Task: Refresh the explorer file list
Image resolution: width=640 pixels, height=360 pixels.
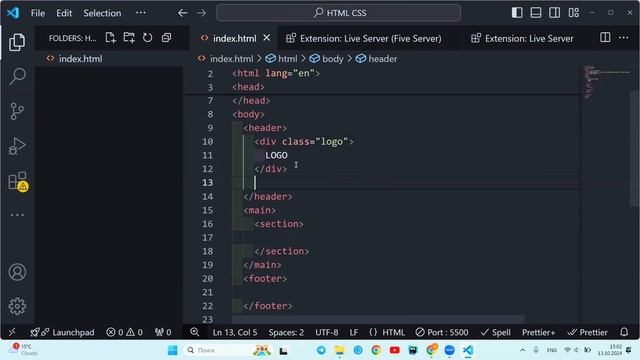Action: click(x=147, y=38)
